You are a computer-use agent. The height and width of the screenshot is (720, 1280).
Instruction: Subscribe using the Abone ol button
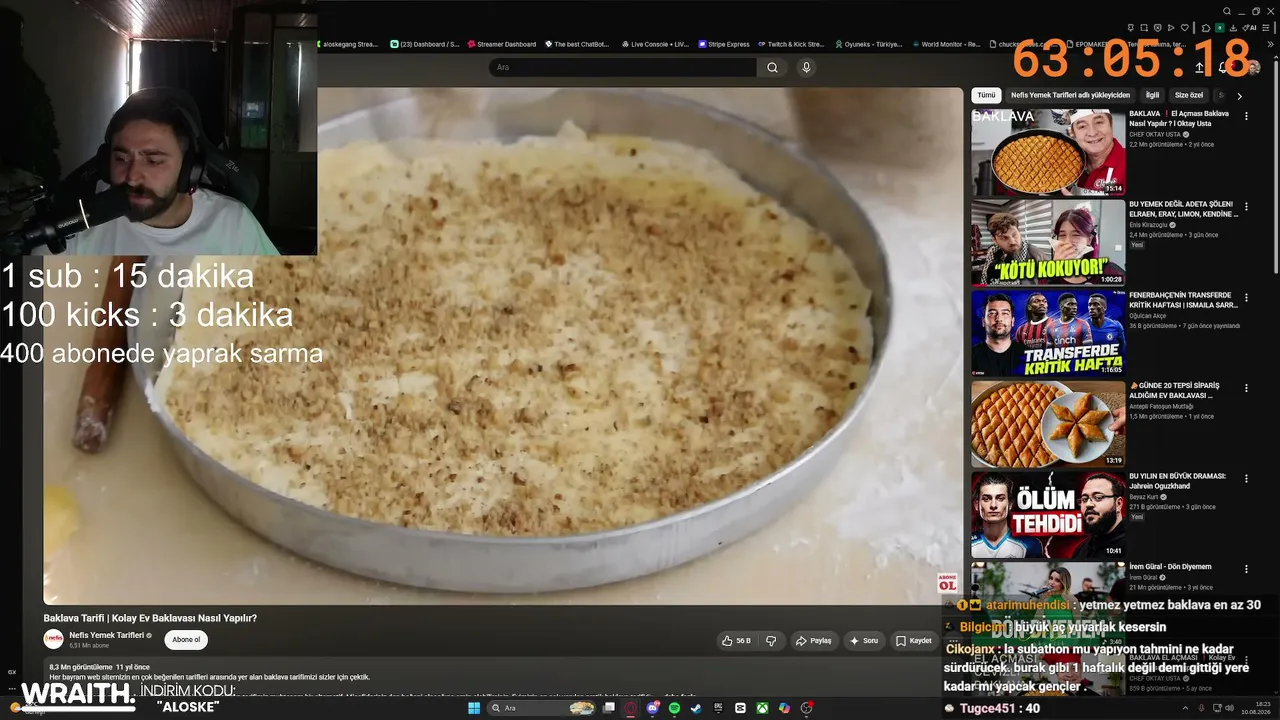186,640
